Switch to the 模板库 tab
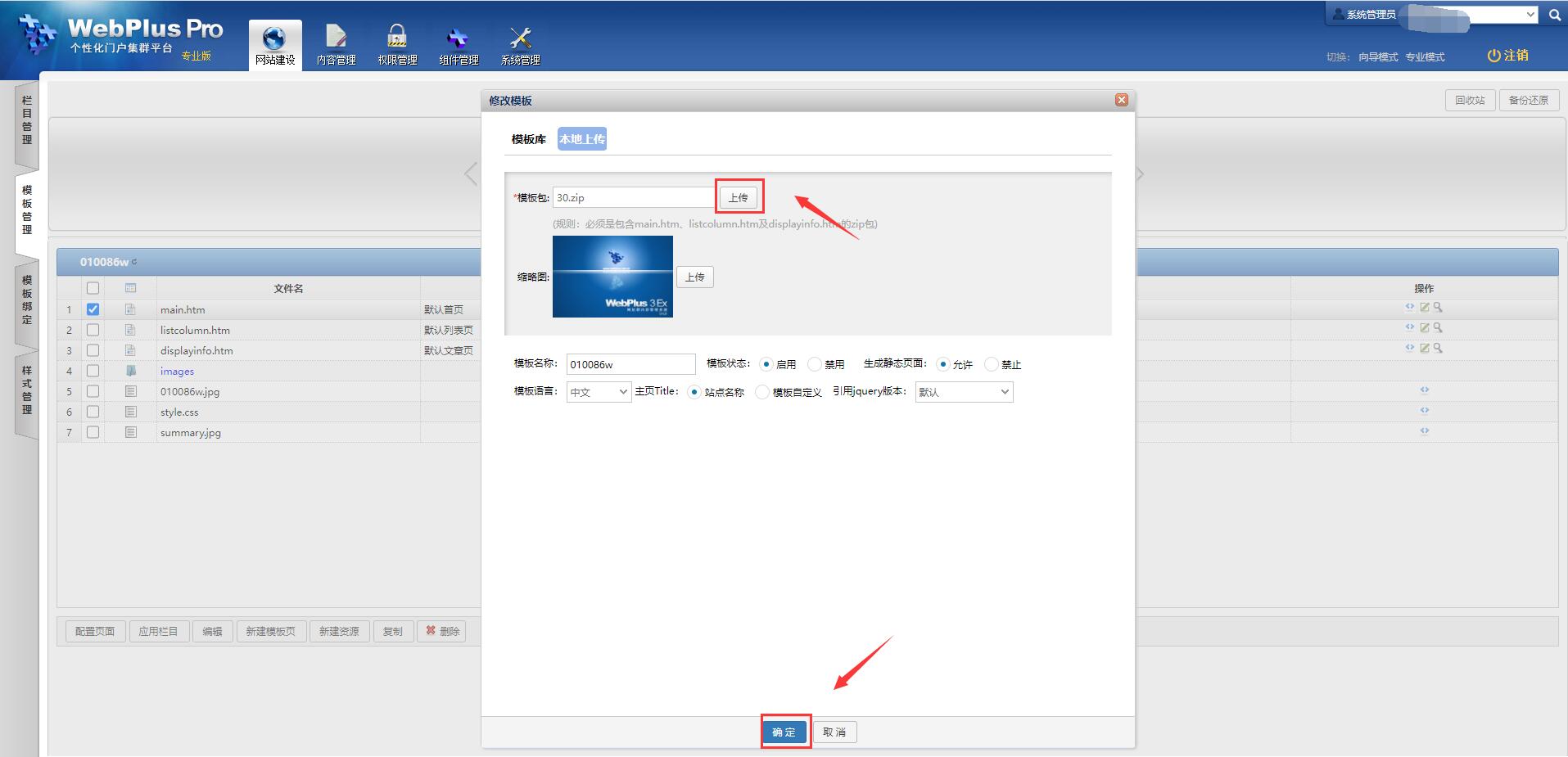 click(528, 139)
